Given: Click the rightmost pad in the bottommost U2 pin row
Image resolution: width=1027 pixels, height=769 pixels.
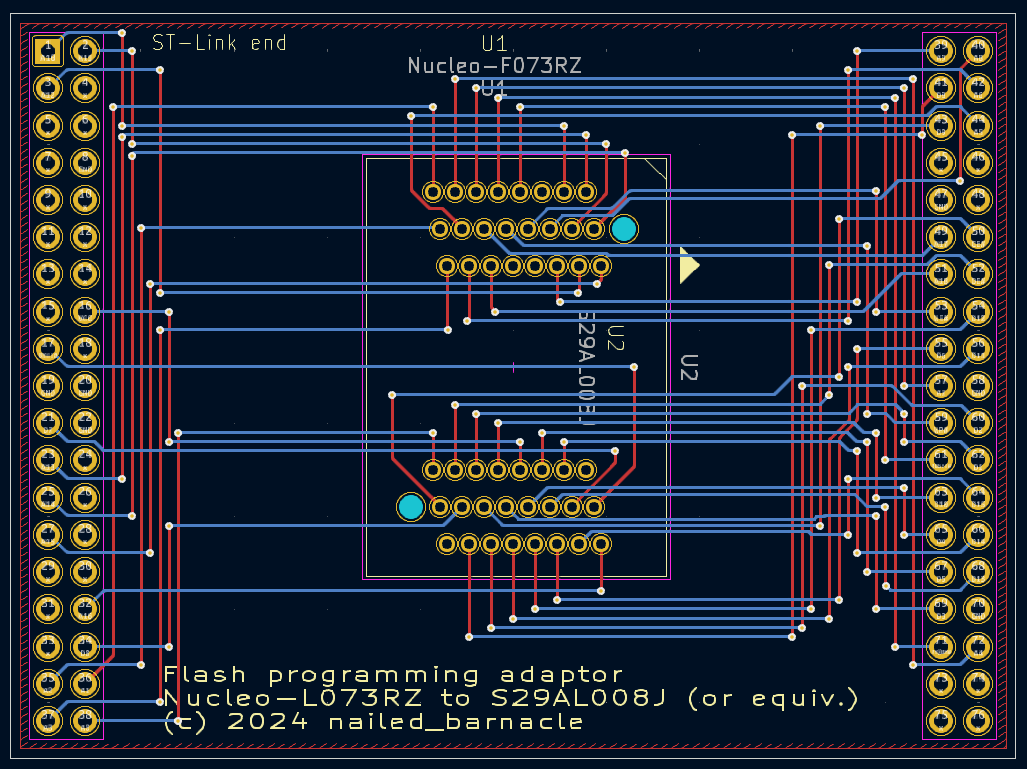Looking at the screenshot, I should tap(601, 544).
